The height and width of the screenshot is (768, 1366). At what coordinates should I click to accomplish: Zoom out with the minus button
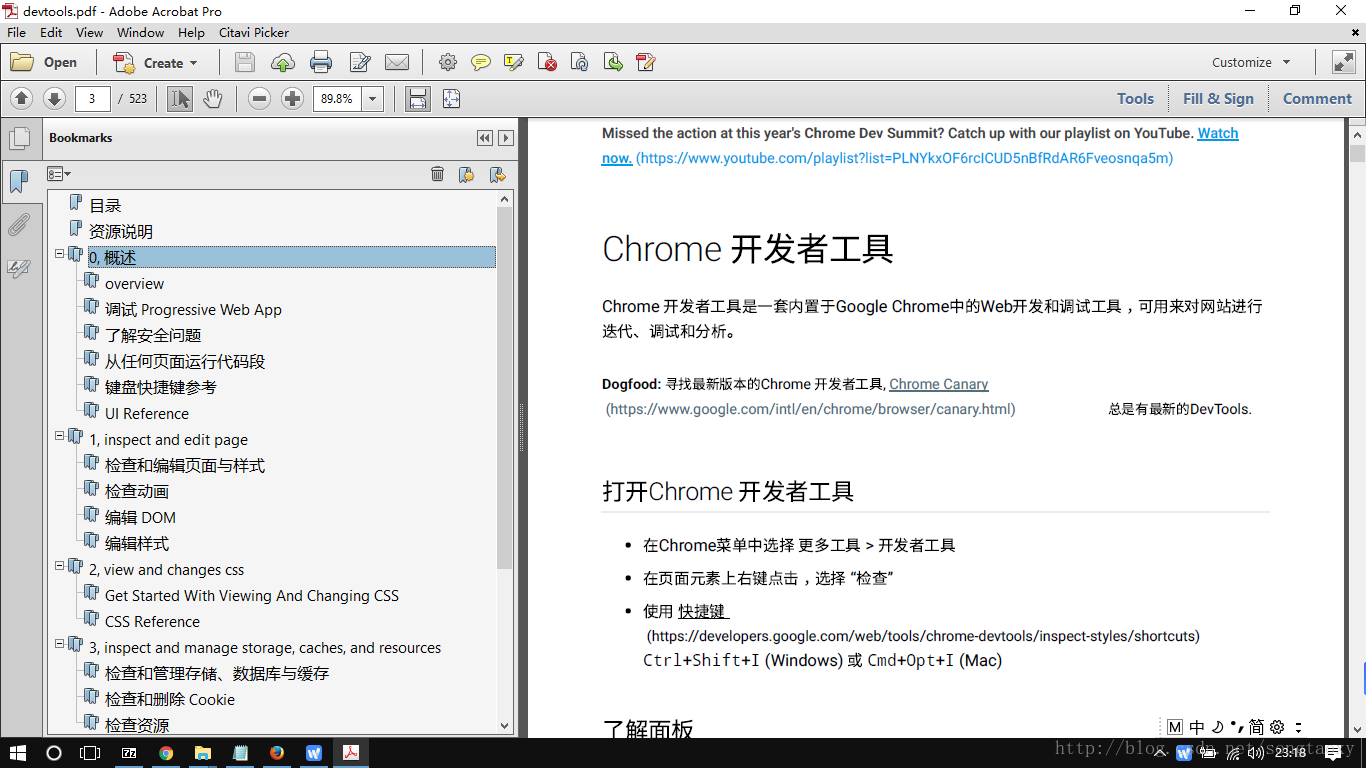coord(259,98)
